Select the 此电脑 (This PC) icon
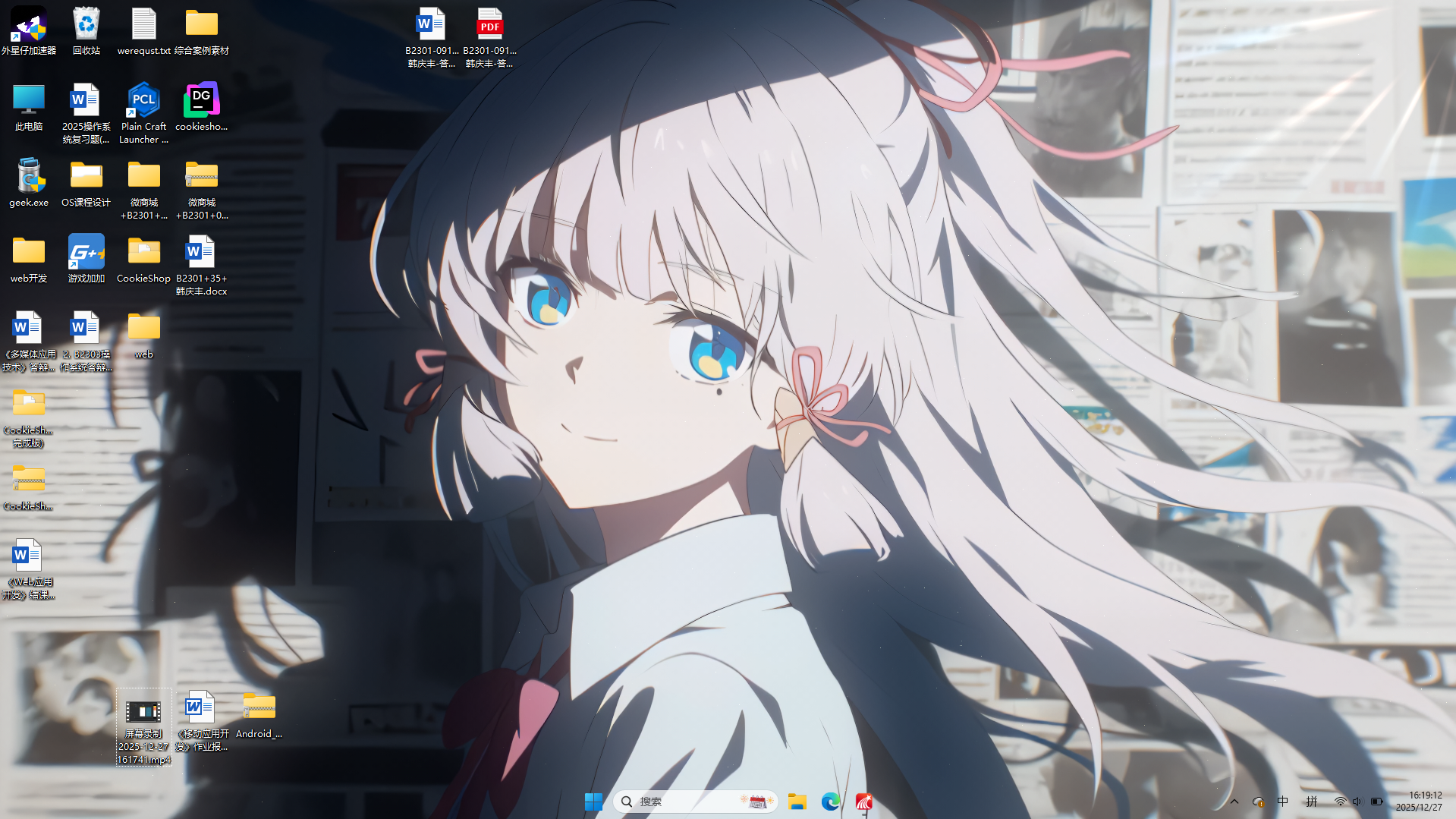The image size is (1456, 819). (29, 107)
